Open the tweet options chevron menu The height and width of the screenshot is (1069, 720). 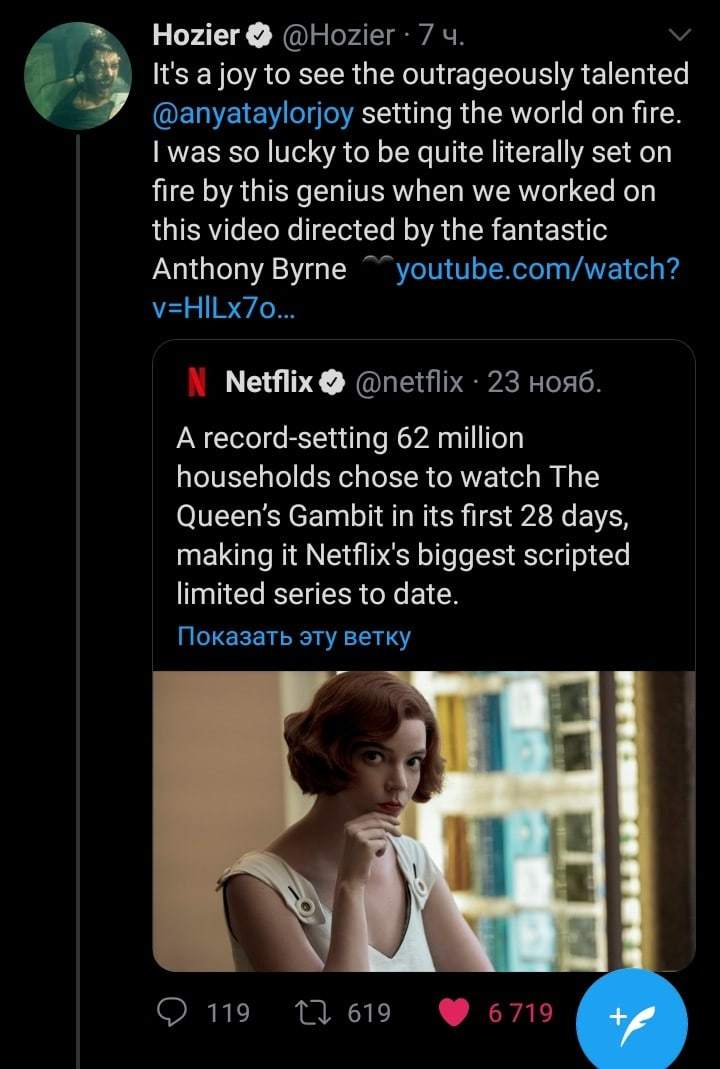pos(679,36)
